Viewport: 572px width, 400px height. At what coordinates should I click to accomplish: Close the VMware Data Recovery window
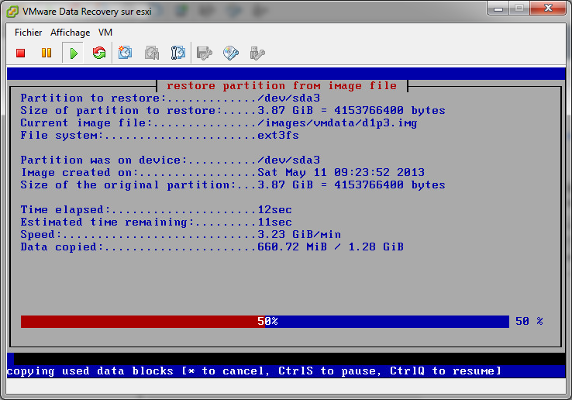pos(548,8)
